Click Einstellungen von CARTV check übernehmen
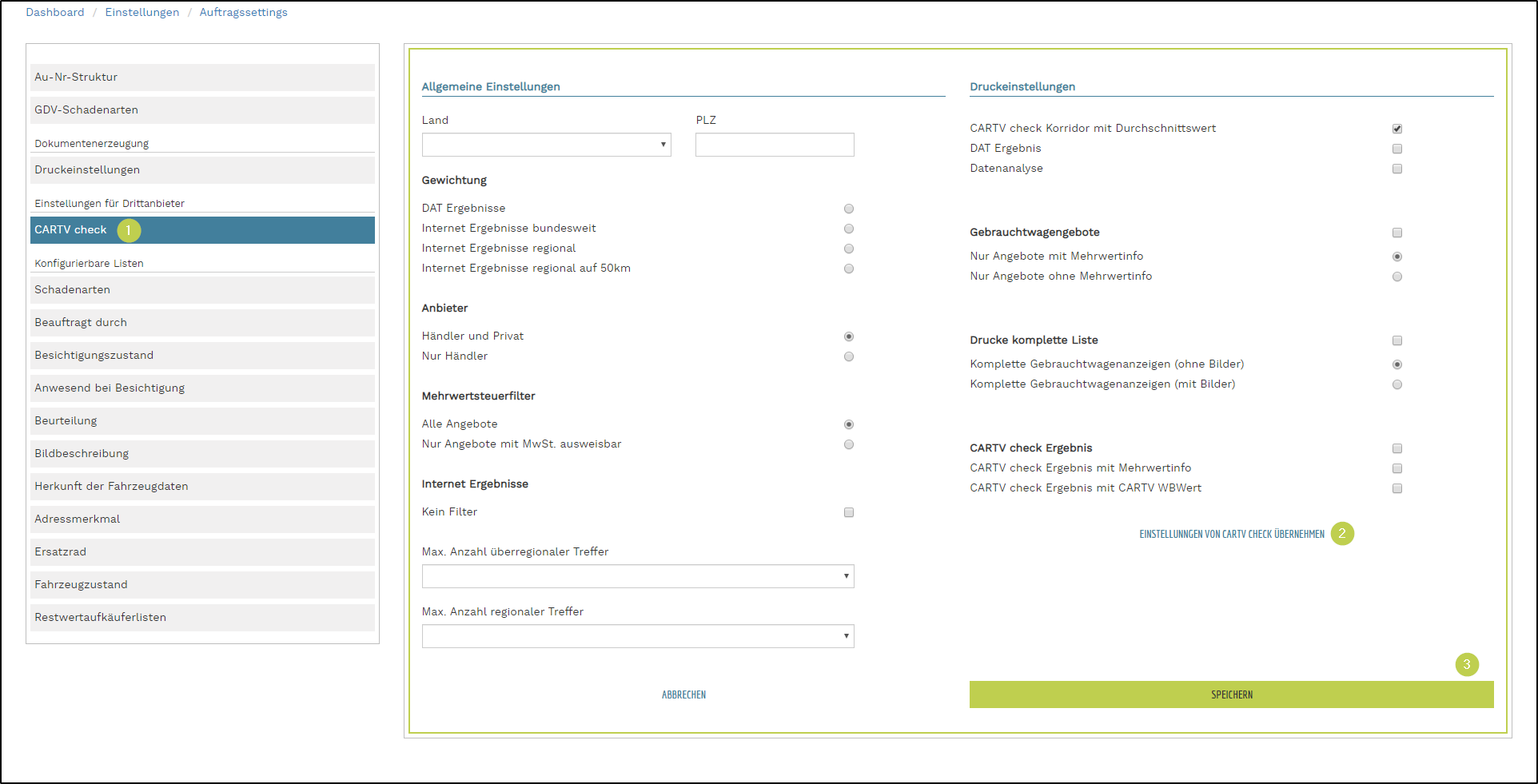Image resolution: width=1538 pixels, height=784 pixels. pyautogui.click(x=1231, y=534)
